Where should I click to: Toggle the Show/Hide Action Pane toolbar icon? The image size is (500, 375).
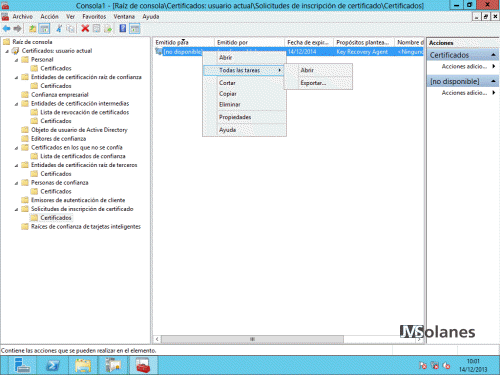(135, 29)
